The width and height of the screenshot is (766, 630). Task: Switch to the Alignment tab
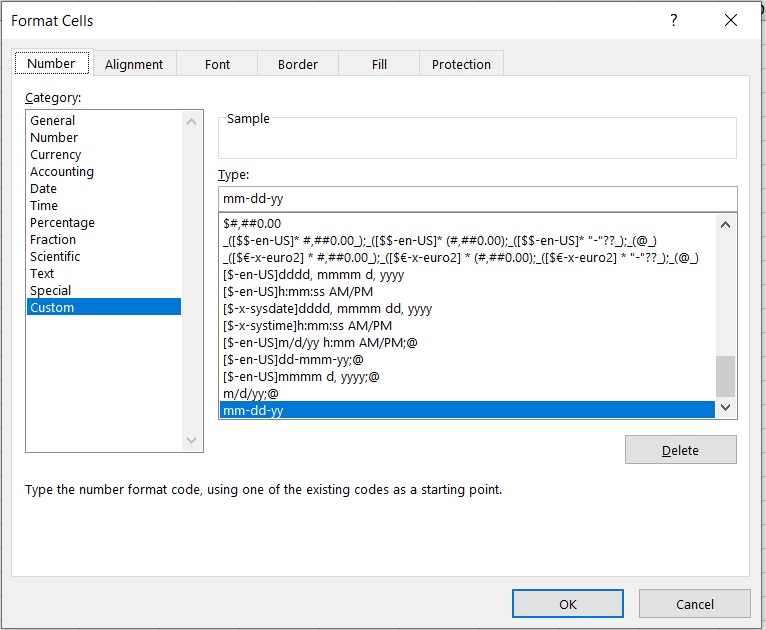point(134,64)
